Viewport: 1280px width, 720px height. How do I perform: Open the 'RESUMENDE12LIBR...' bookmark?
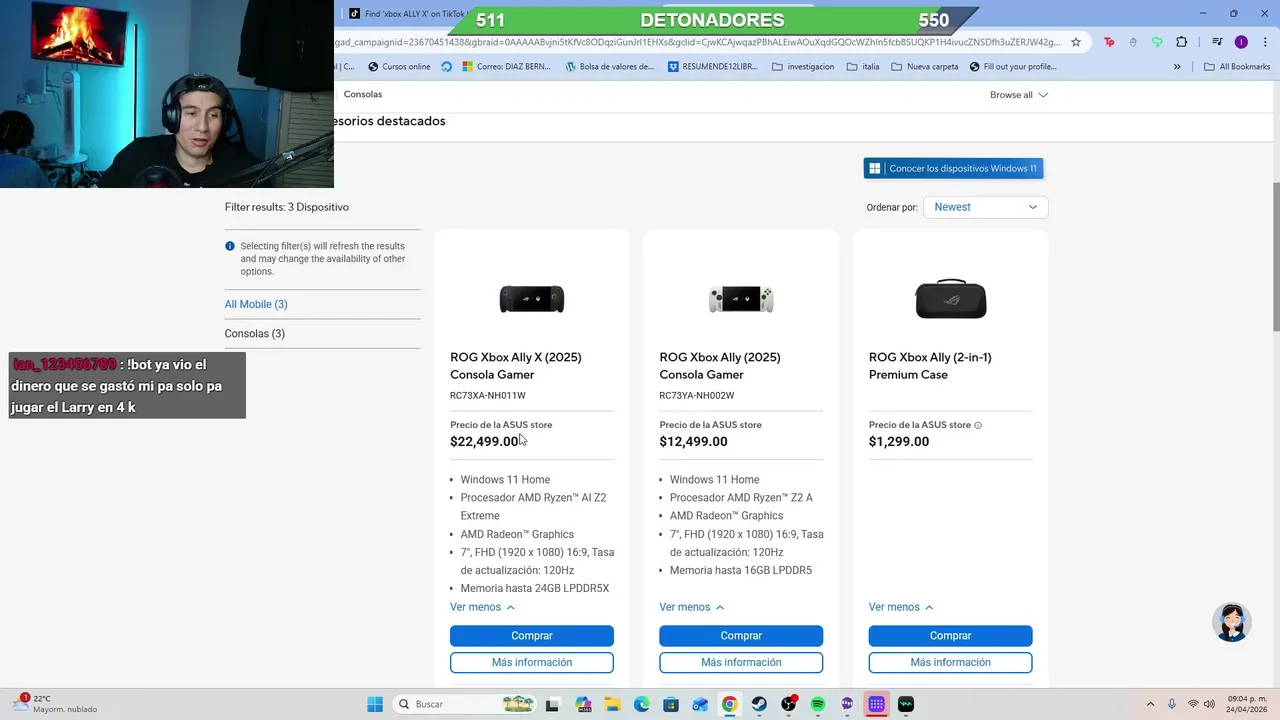(x=715, y=67)
